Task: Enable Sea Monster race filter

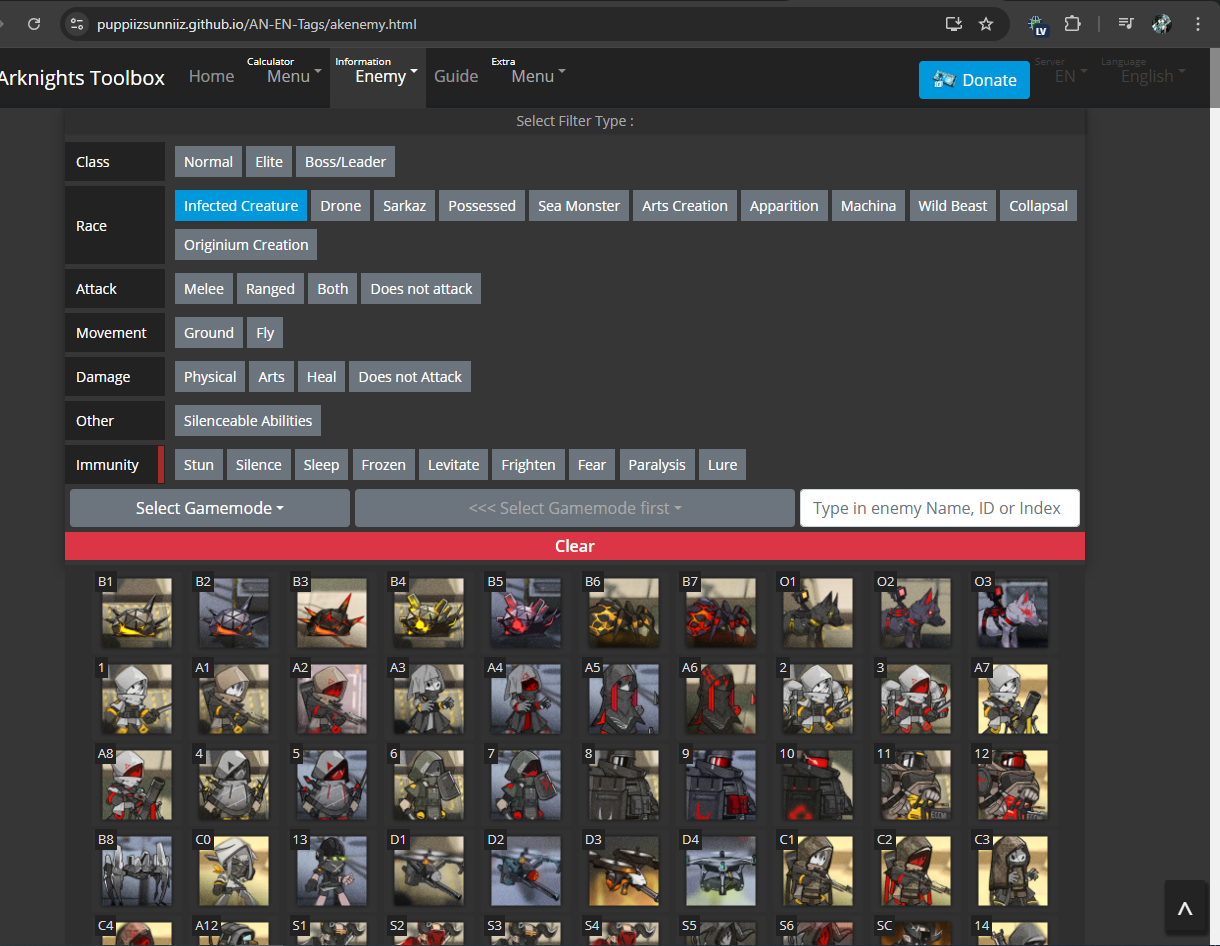Action: click(x=579, y=206)
